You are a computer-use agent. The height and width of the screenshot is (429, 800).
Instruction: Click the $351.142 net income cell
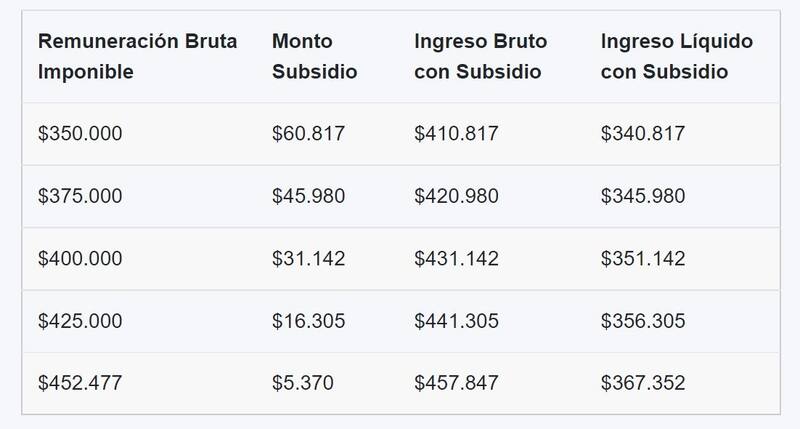643,258
